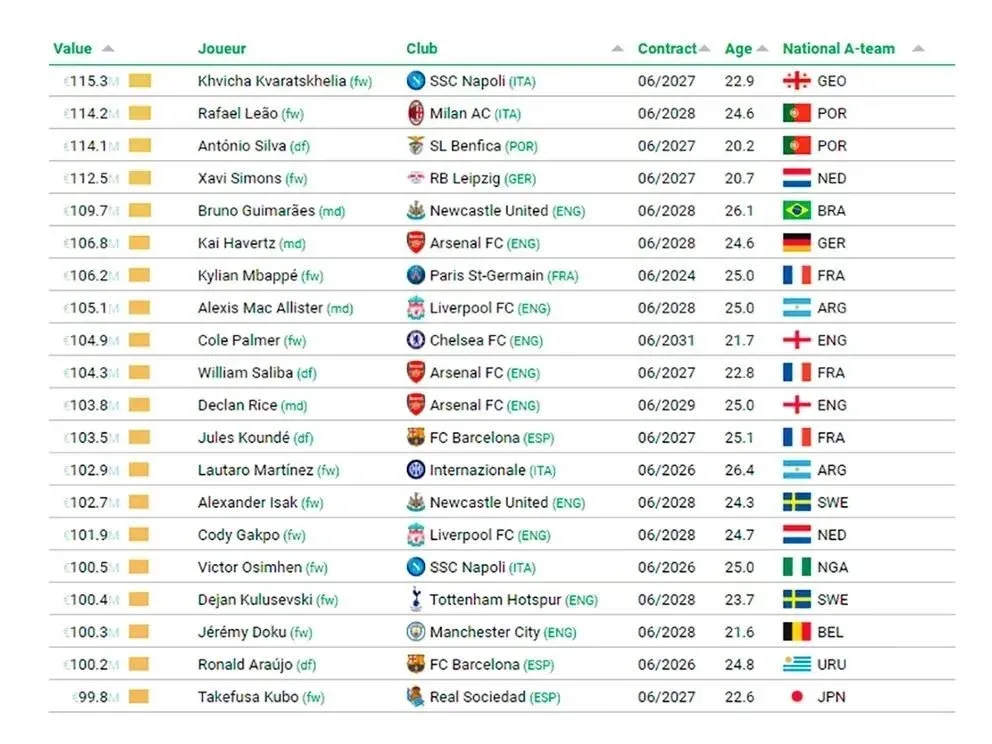Sort by Club using its header arrow
992x744 pixels.
[x=618, y=49]
